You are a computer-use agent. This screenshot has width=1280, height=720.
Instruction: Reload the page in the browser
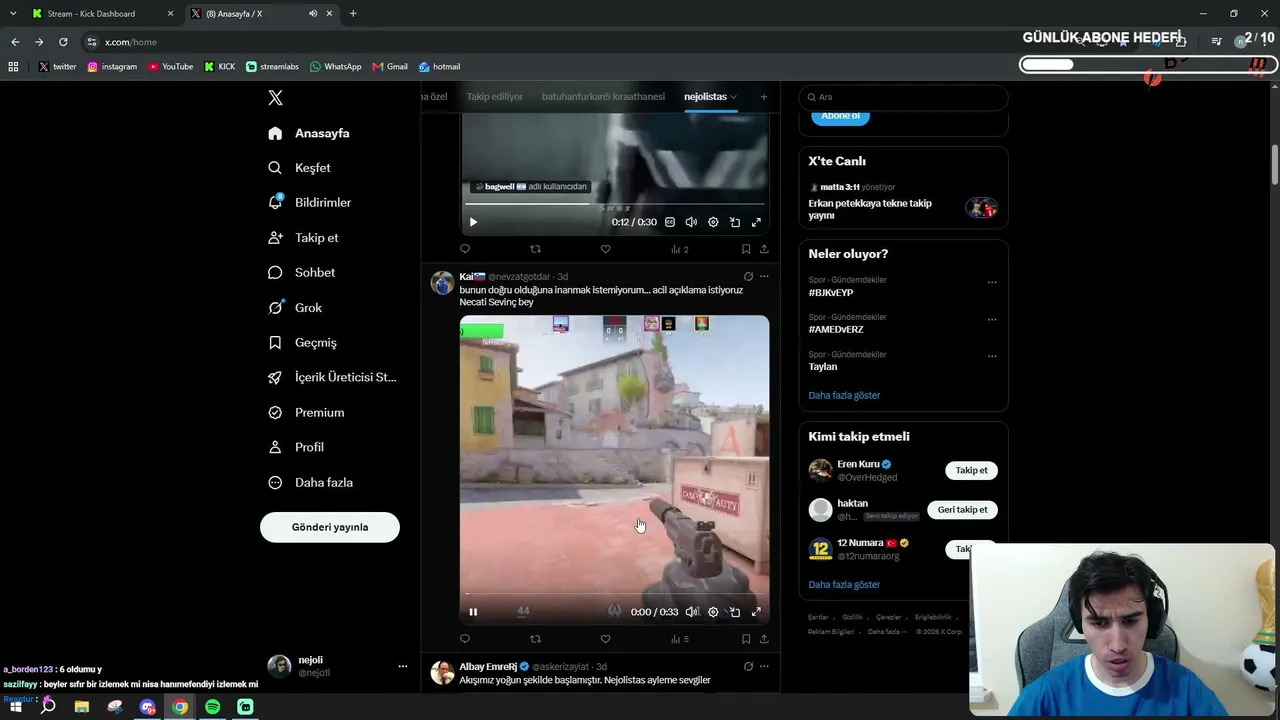click(63, 42)
